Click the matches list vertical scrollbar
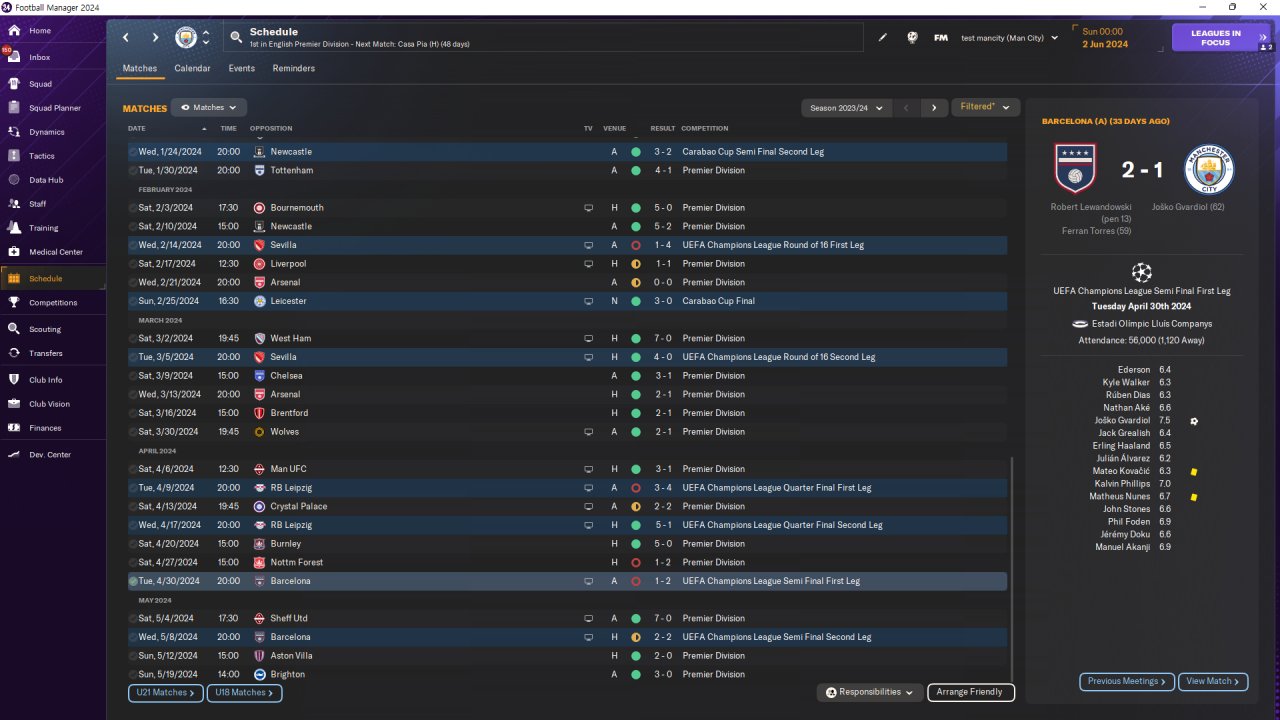Image resolution: width=1280 pixels, height=720 pixels. click(1012, 571)
